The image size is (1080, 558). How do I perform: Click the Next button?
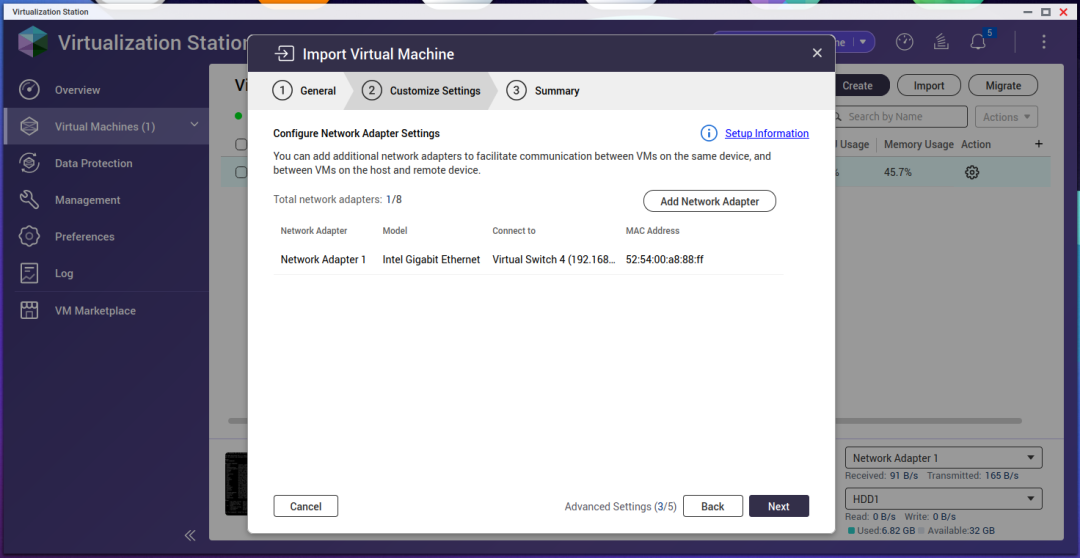click(779, 506)
